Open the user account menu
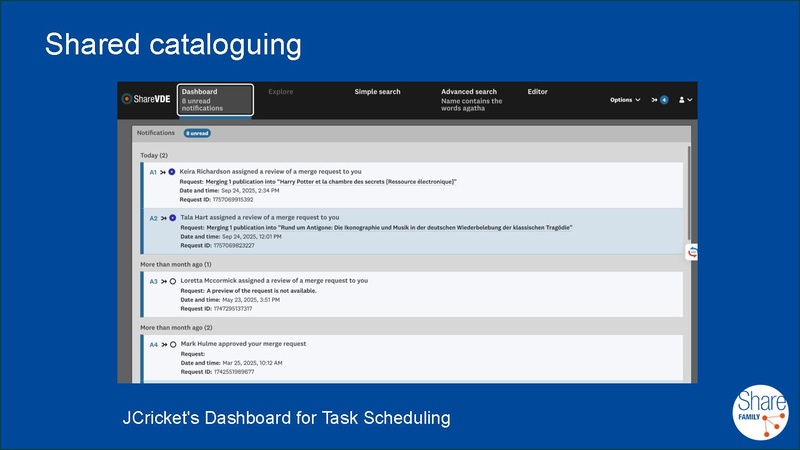 click(x=685, y=100)
